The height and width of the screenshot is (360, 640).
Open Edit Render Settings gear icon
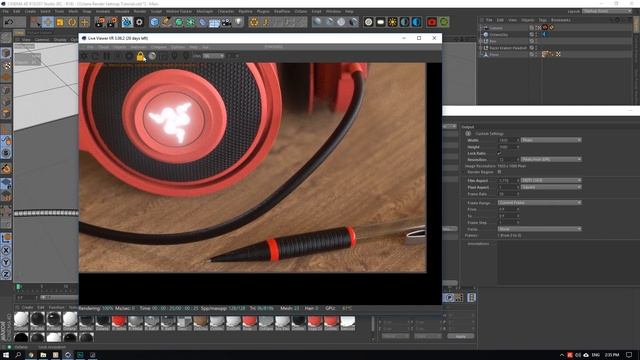(x=139, y=22)
